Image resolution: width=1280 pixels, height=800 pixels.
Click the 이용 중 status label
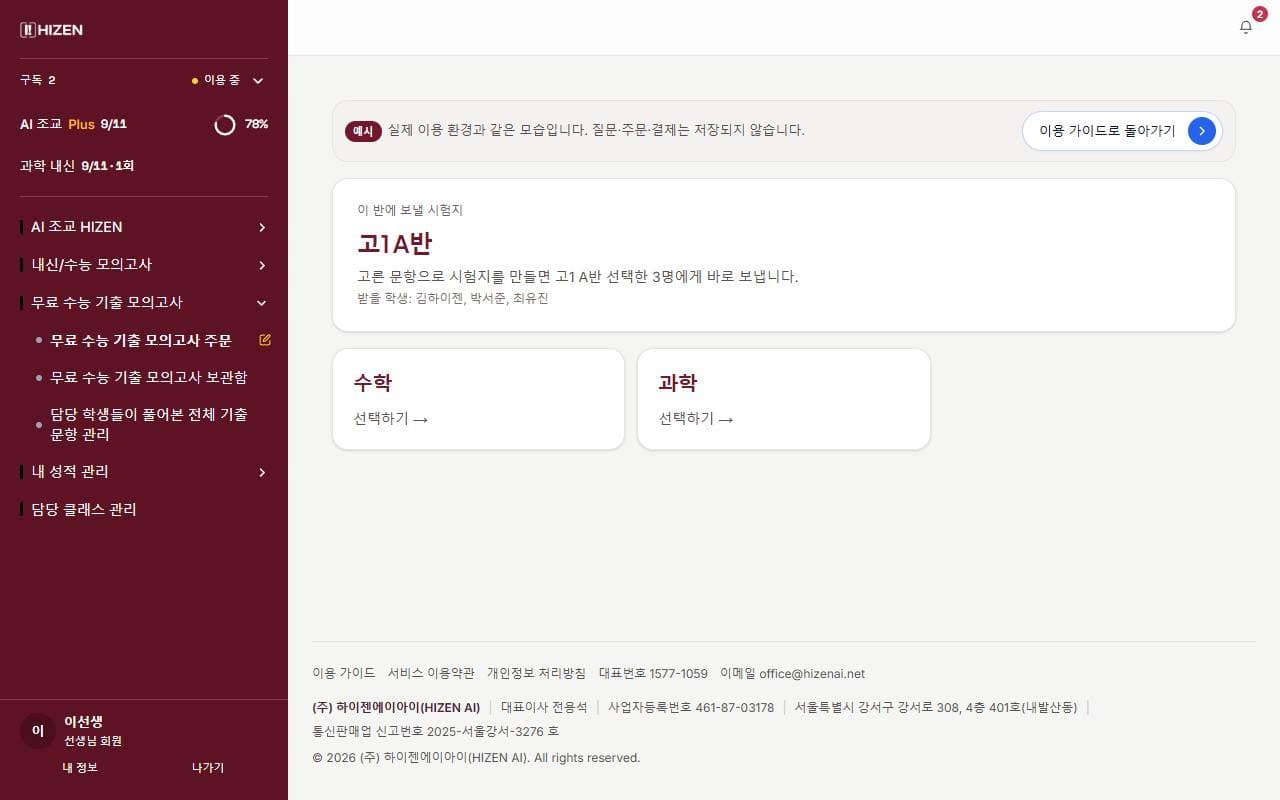[x=221, y=80]
